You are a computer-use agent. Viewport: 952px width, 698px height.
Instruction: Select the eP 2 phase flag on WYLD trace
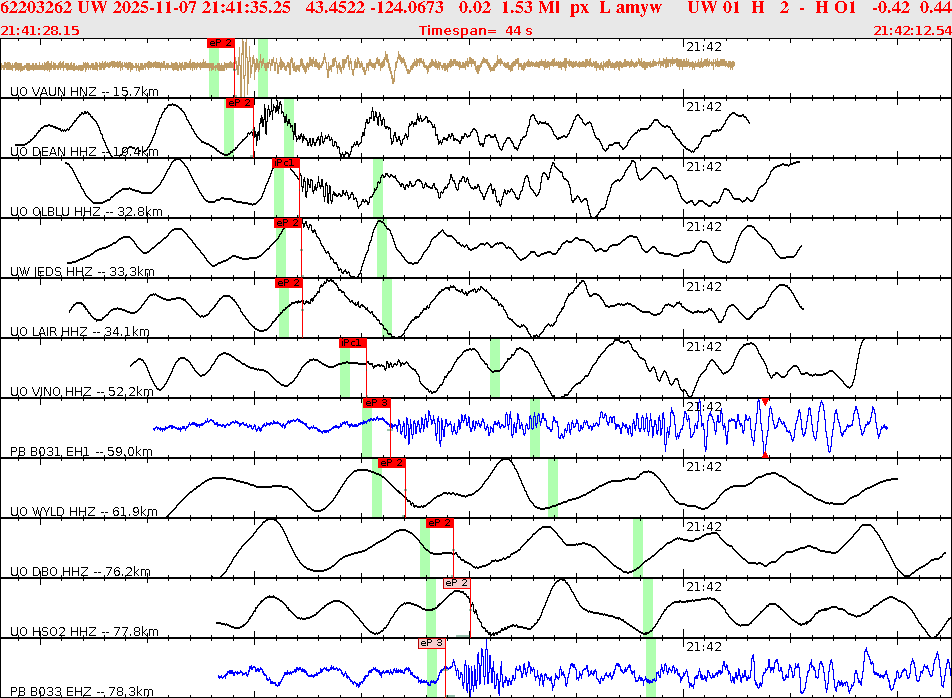tap(391, 464)
